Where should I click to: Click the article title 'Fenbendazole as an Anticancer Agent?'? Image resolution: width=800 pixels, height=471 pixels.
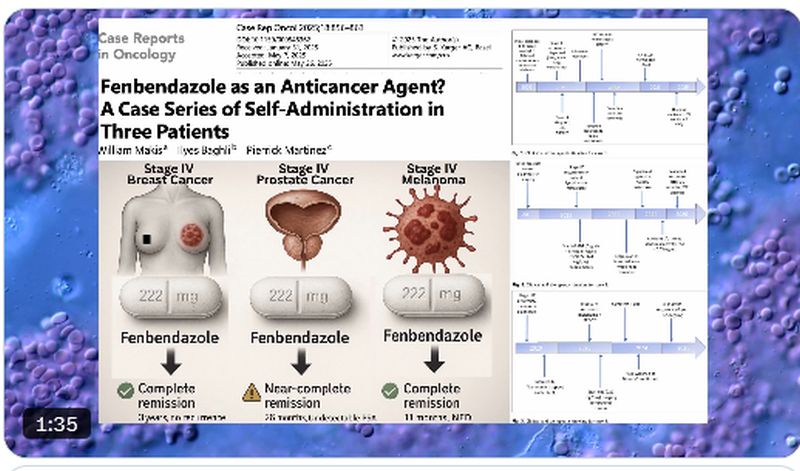[272, 88]
